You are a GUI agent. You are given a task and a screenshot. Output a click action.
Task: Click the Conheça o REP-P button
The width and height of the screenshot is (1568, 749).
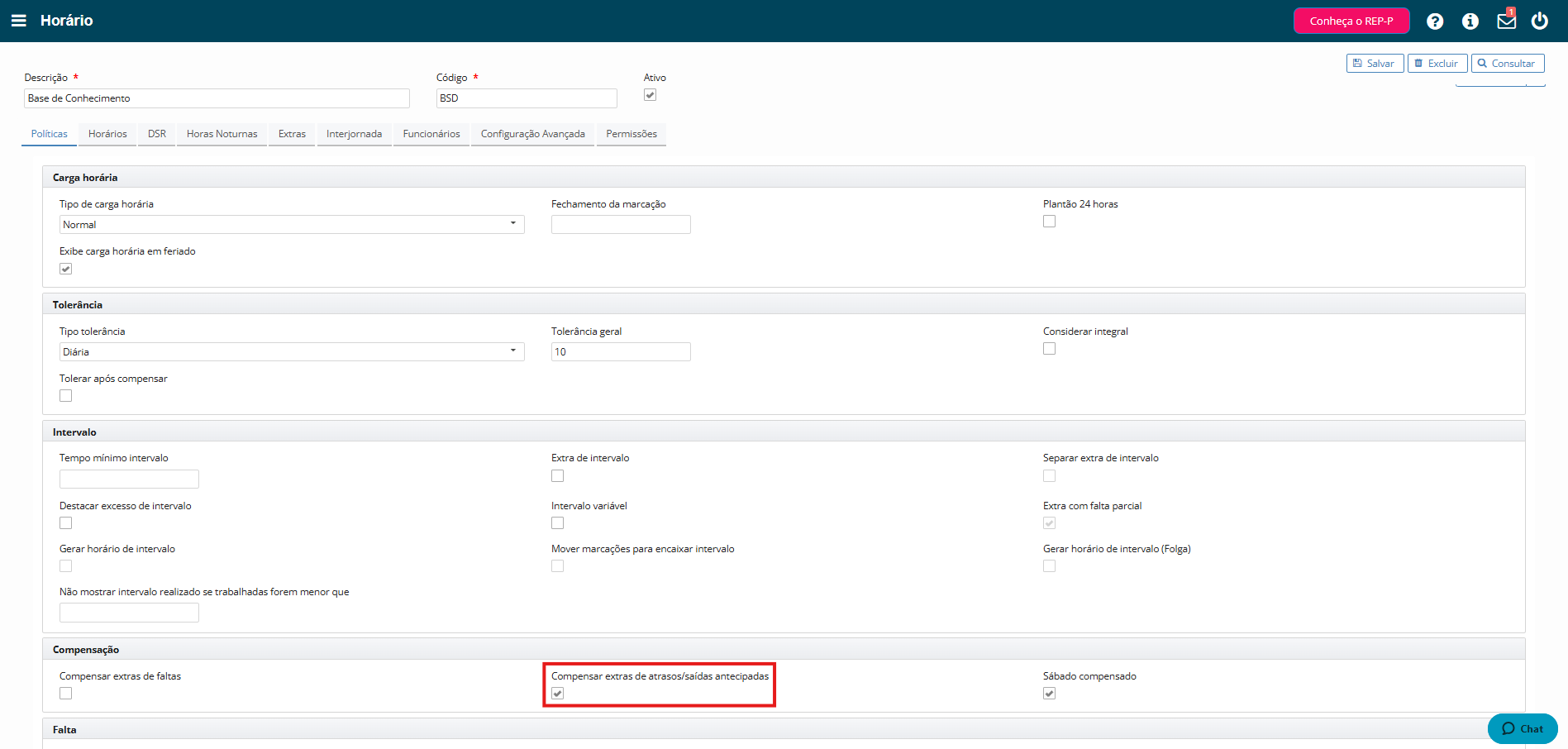tap(1351, 21)
